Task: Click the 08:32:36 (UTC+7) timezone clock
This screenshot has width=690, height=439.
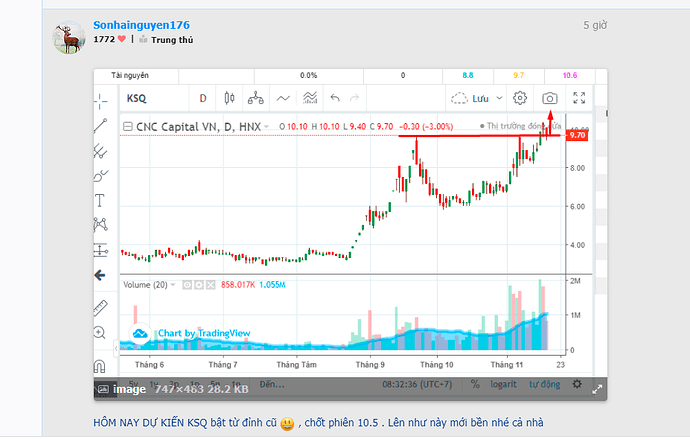Action: (417, 384)
